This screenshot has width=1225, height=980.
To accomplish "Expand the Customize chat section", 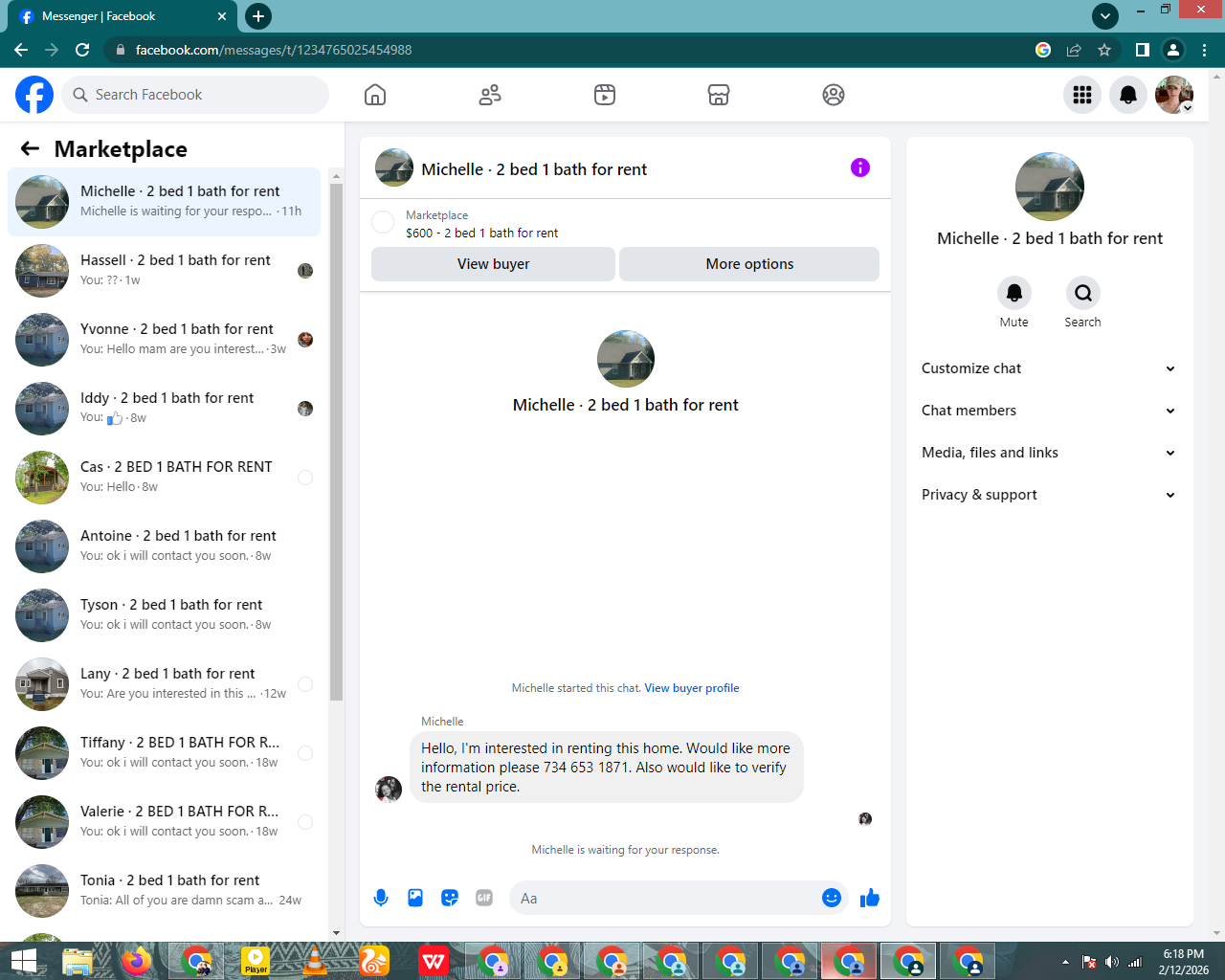I will 1049,368.
